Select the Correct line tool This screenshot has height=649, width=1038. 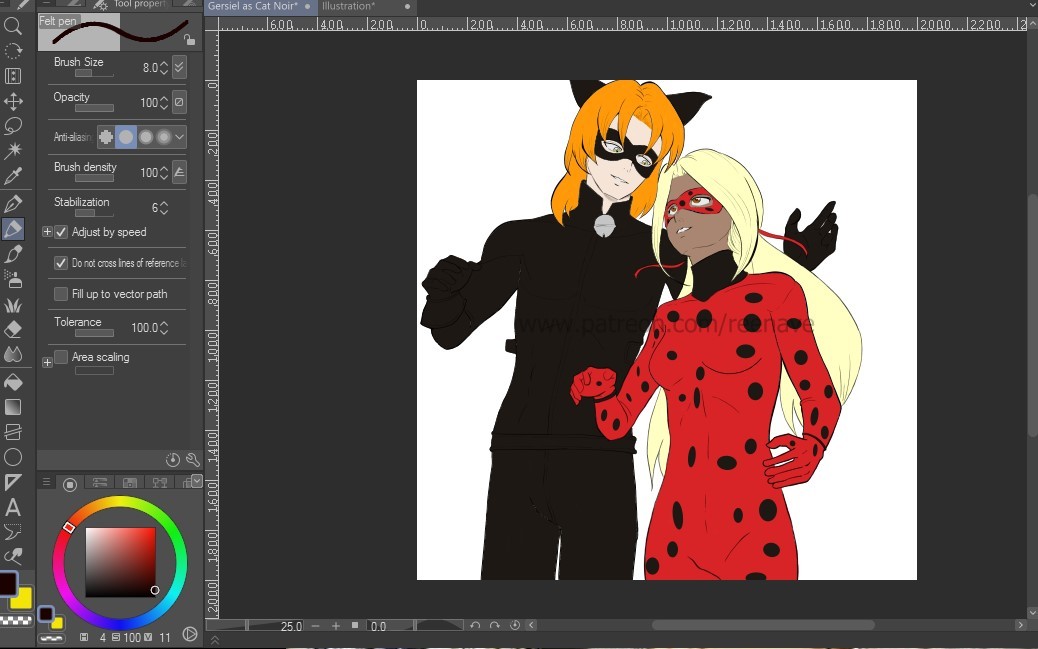click(13, 556)
